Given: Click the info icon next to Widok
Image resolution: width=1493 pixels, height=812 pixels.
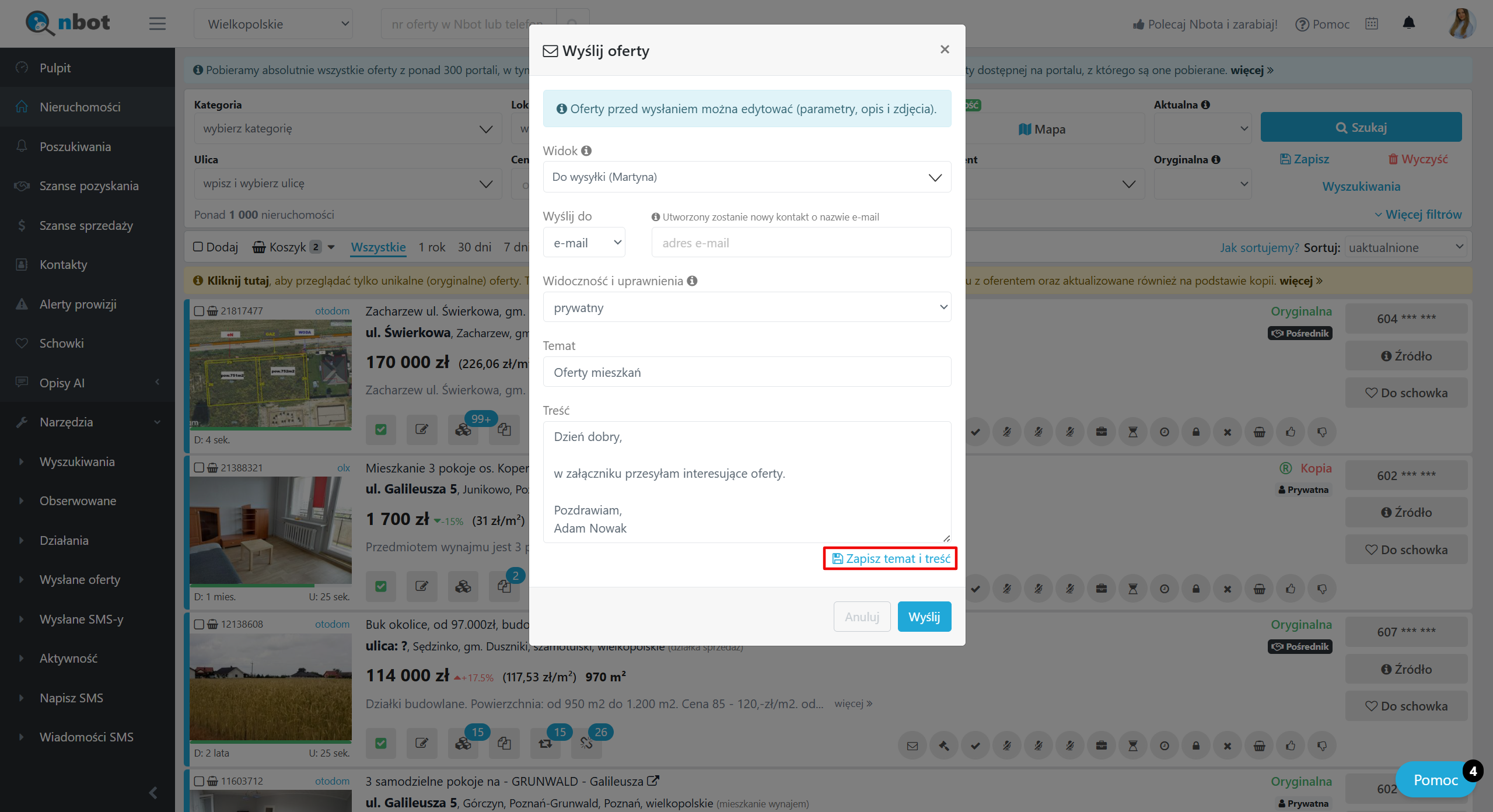Looking at the screenshot, I should pos(586,151).
